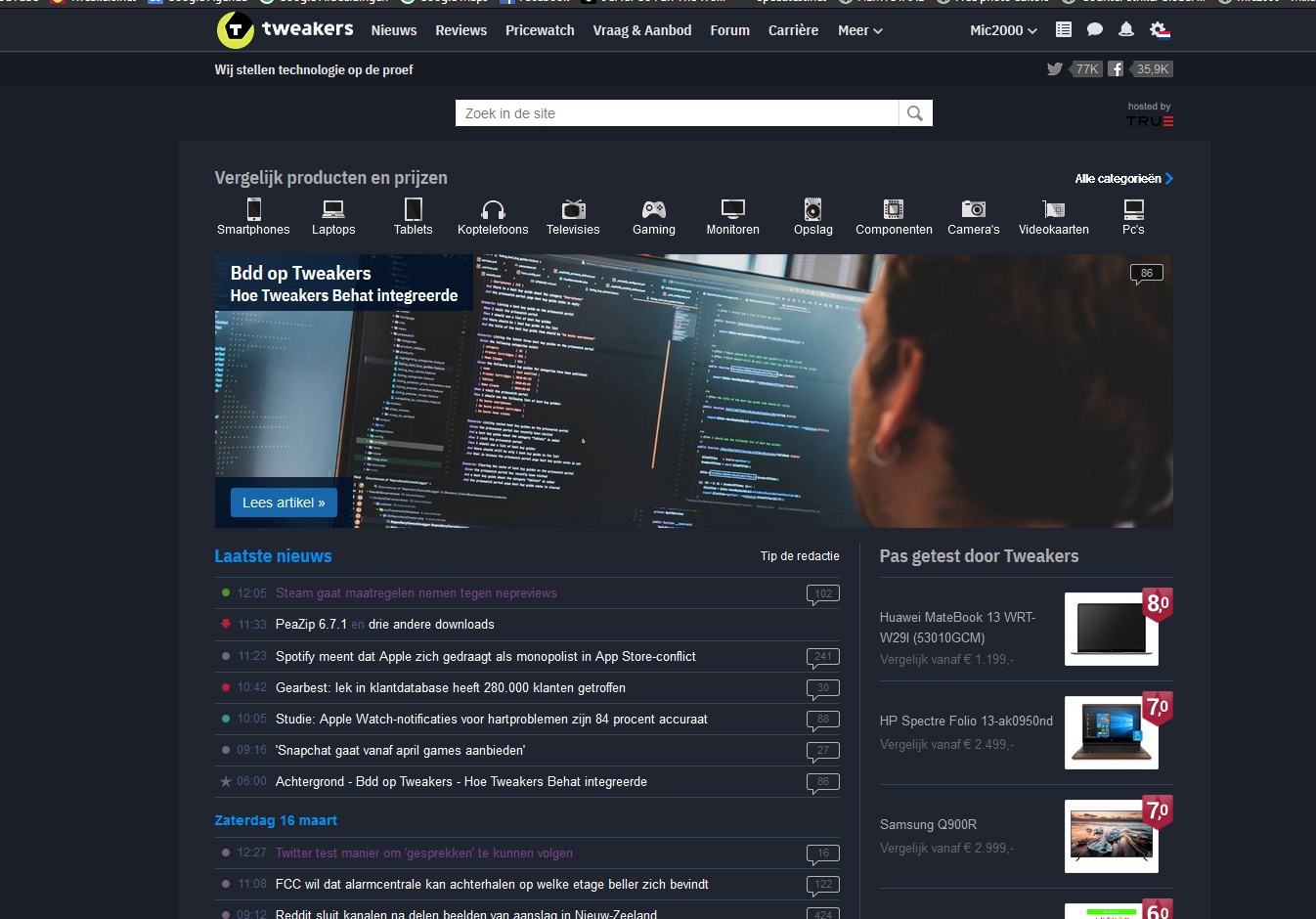Open the private messages speech bubble icon

pos(1095,30)
